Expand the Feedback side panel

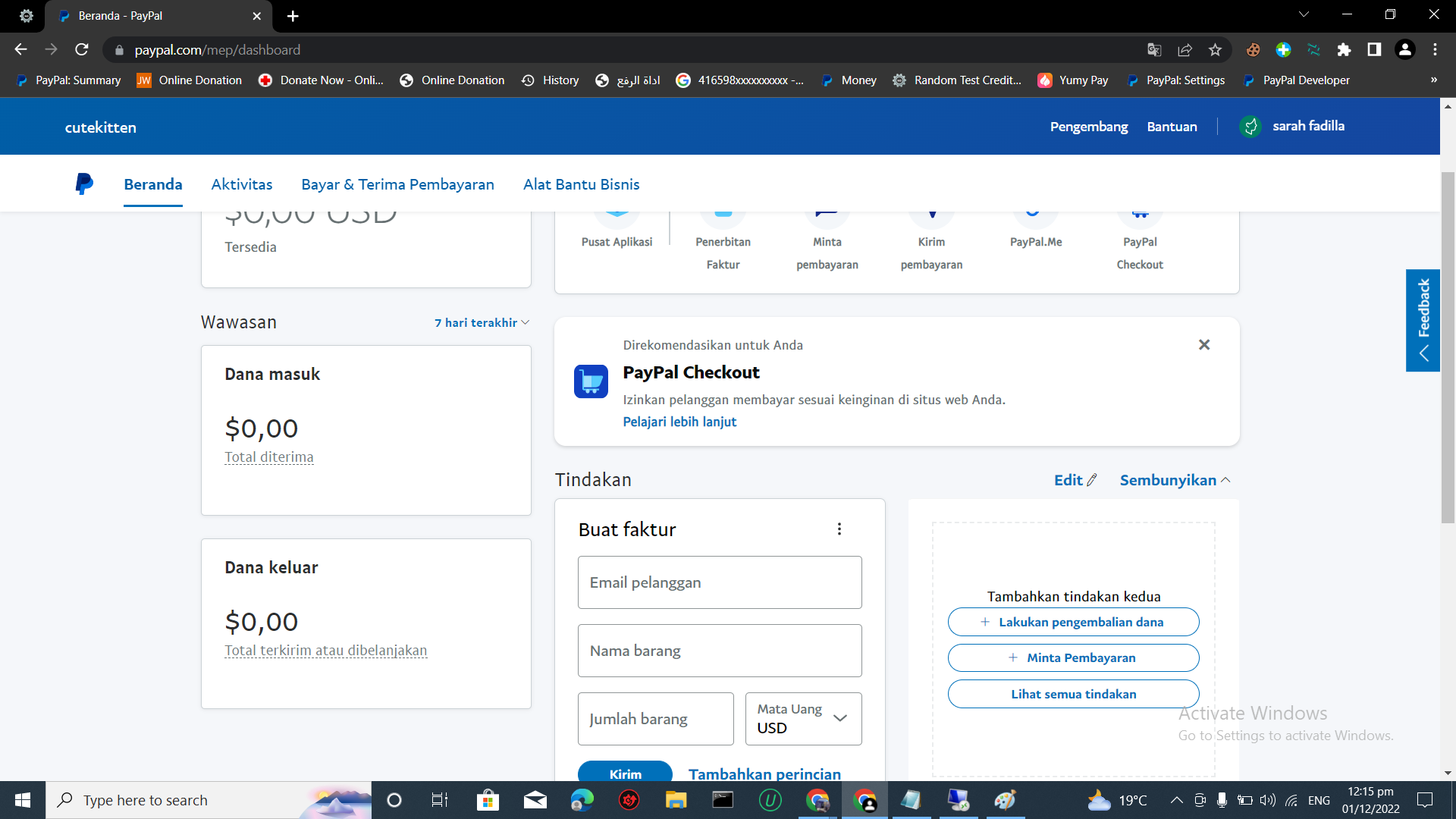pos(1423,321)
